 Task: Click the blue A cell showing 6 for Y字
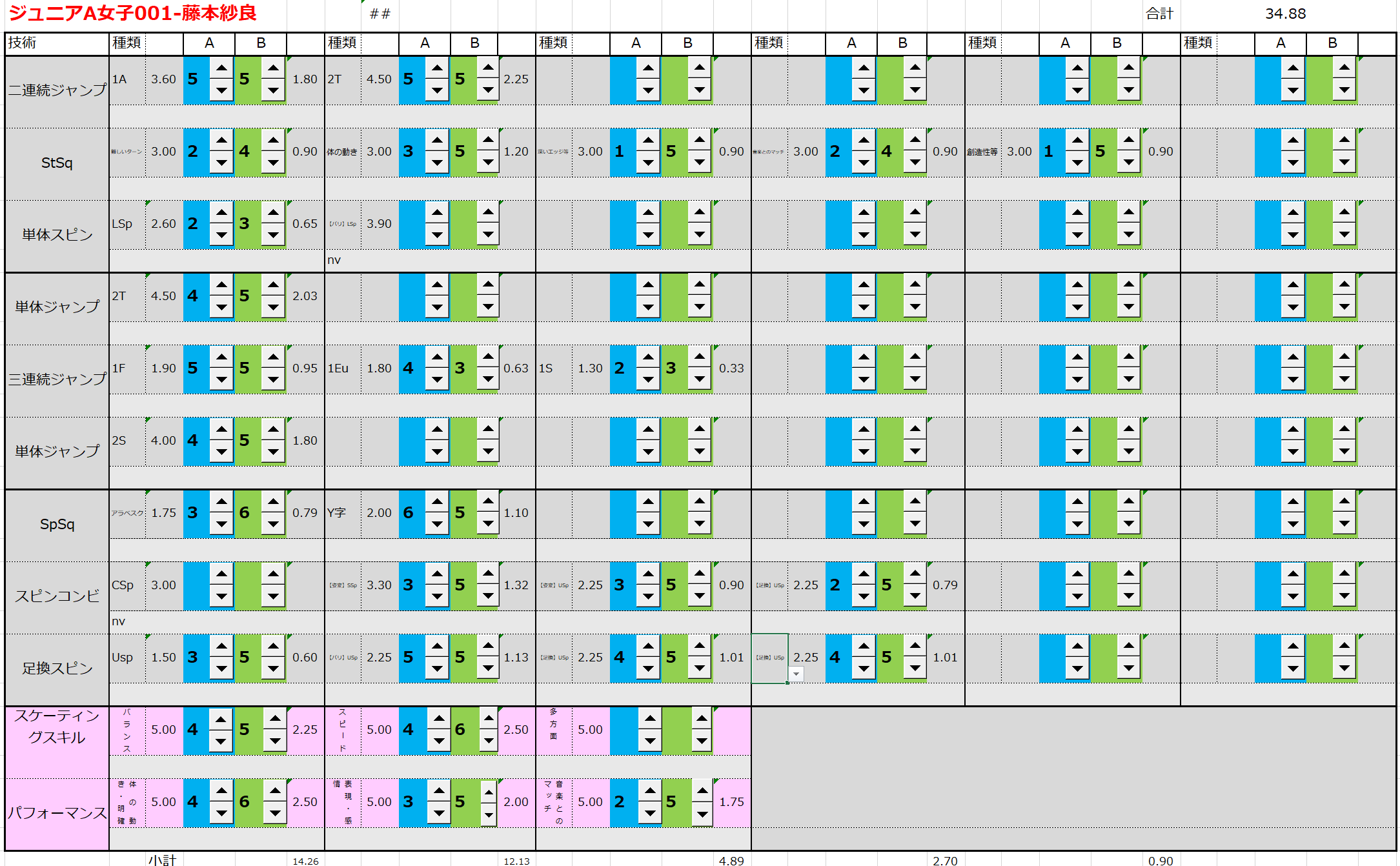[411, 513]
